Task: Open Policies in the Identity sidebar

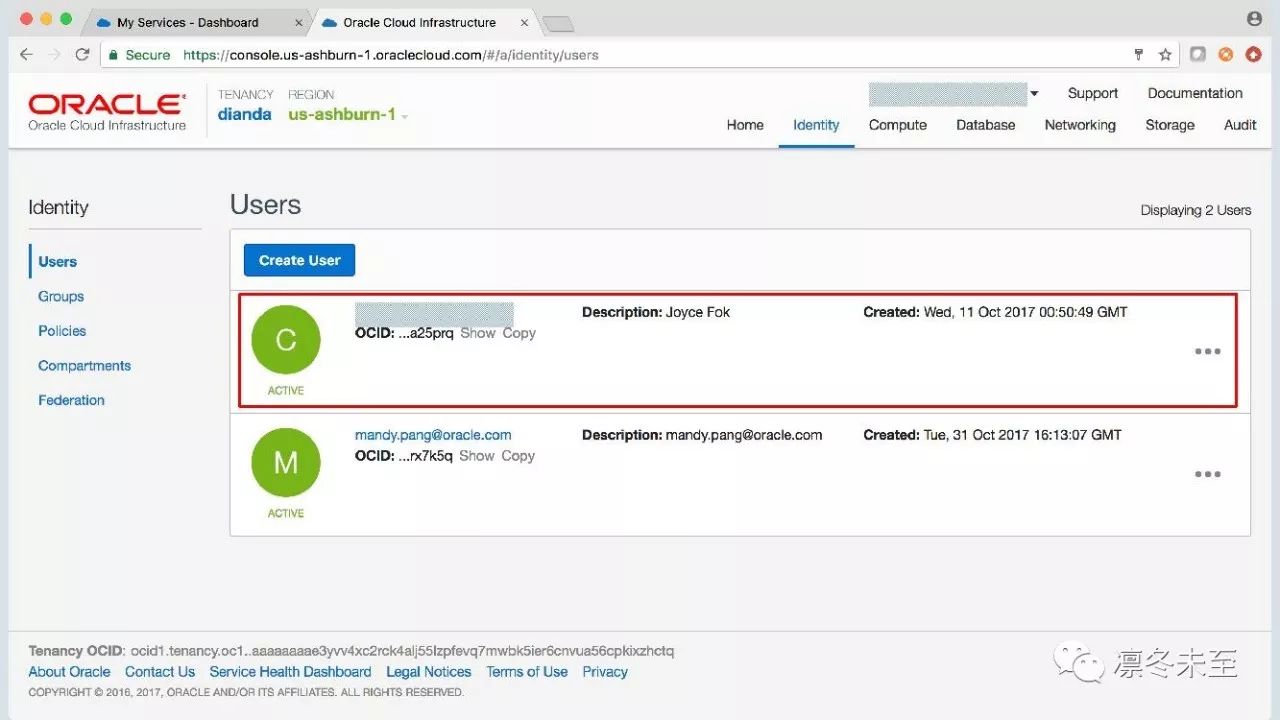Action: point(62,331)
